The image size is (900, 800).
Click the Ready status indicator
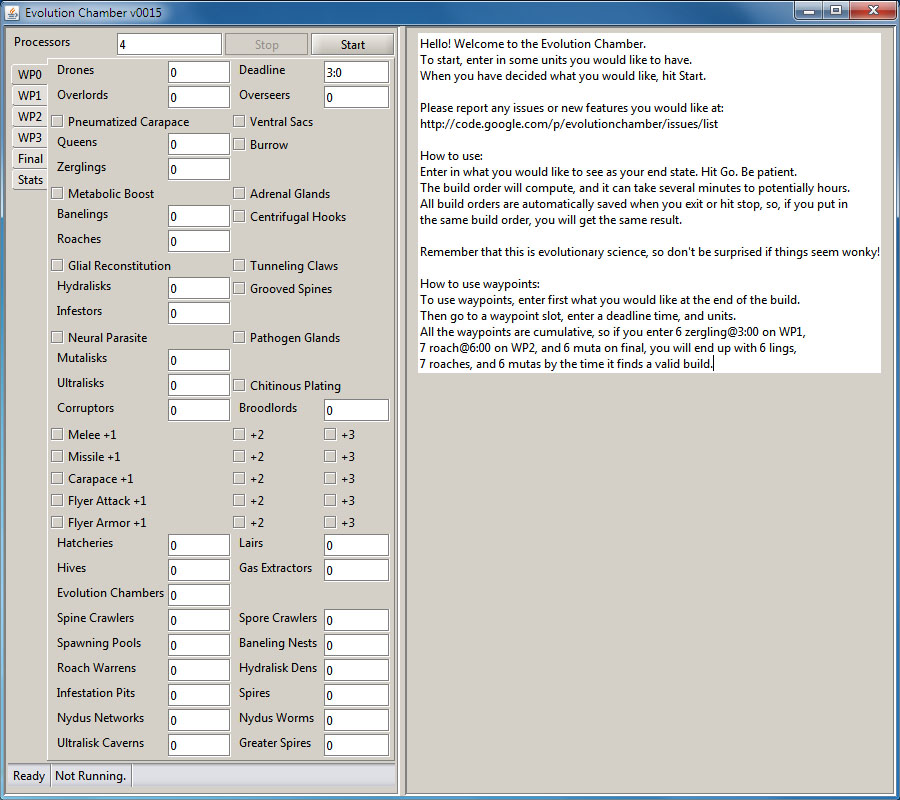[x=27, y=776]
